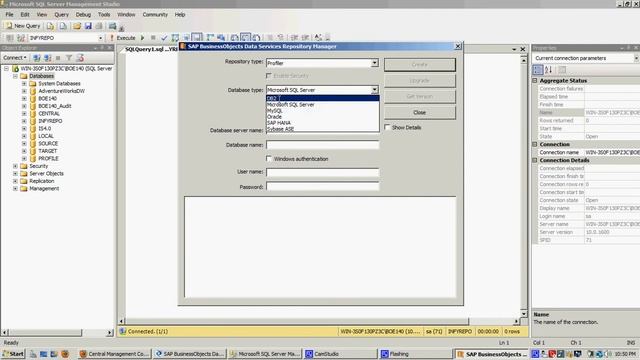Open the INFYREPO database selector dropdown
The image size is (640, 360).
100,38
